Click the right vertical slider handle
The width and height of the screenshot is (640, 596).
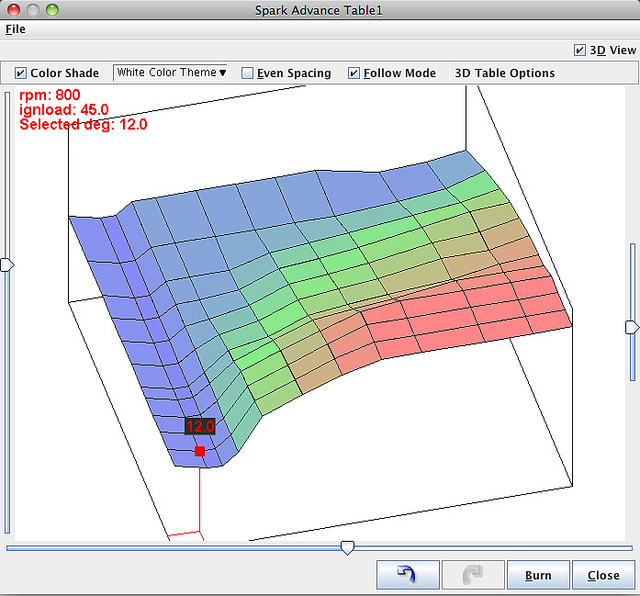(x=631, y=327)
